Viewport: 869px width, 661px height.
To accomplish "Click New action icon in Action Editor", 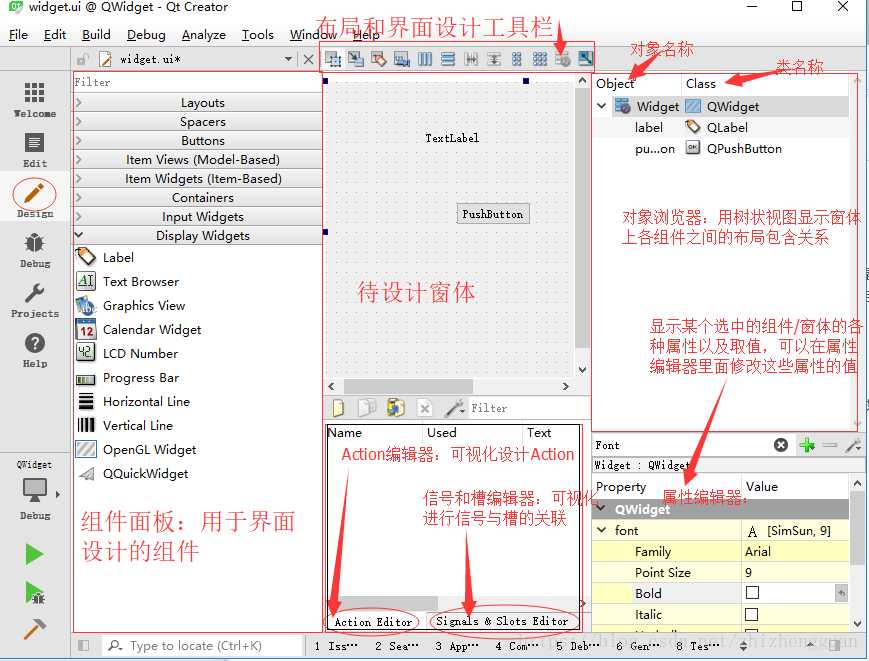I will (x=338, y=408).
